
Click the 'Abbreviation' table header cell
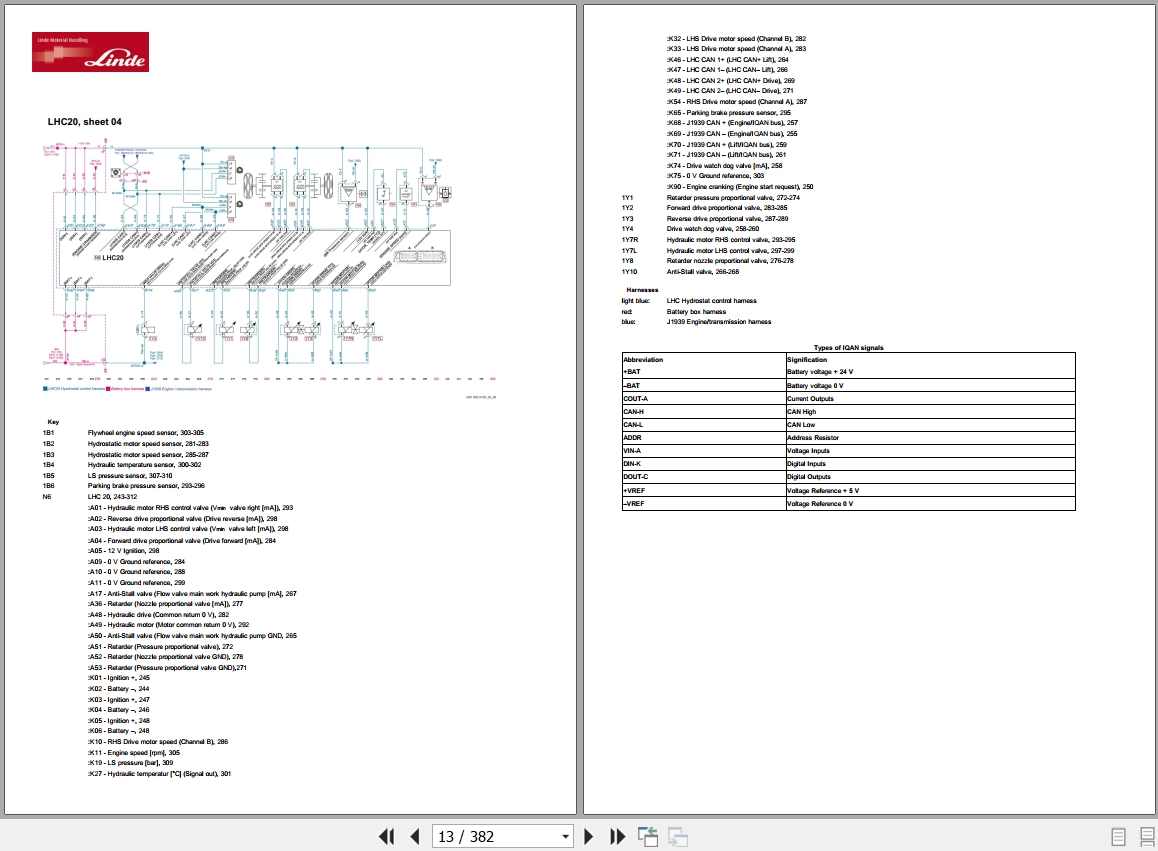click(704, 359)
